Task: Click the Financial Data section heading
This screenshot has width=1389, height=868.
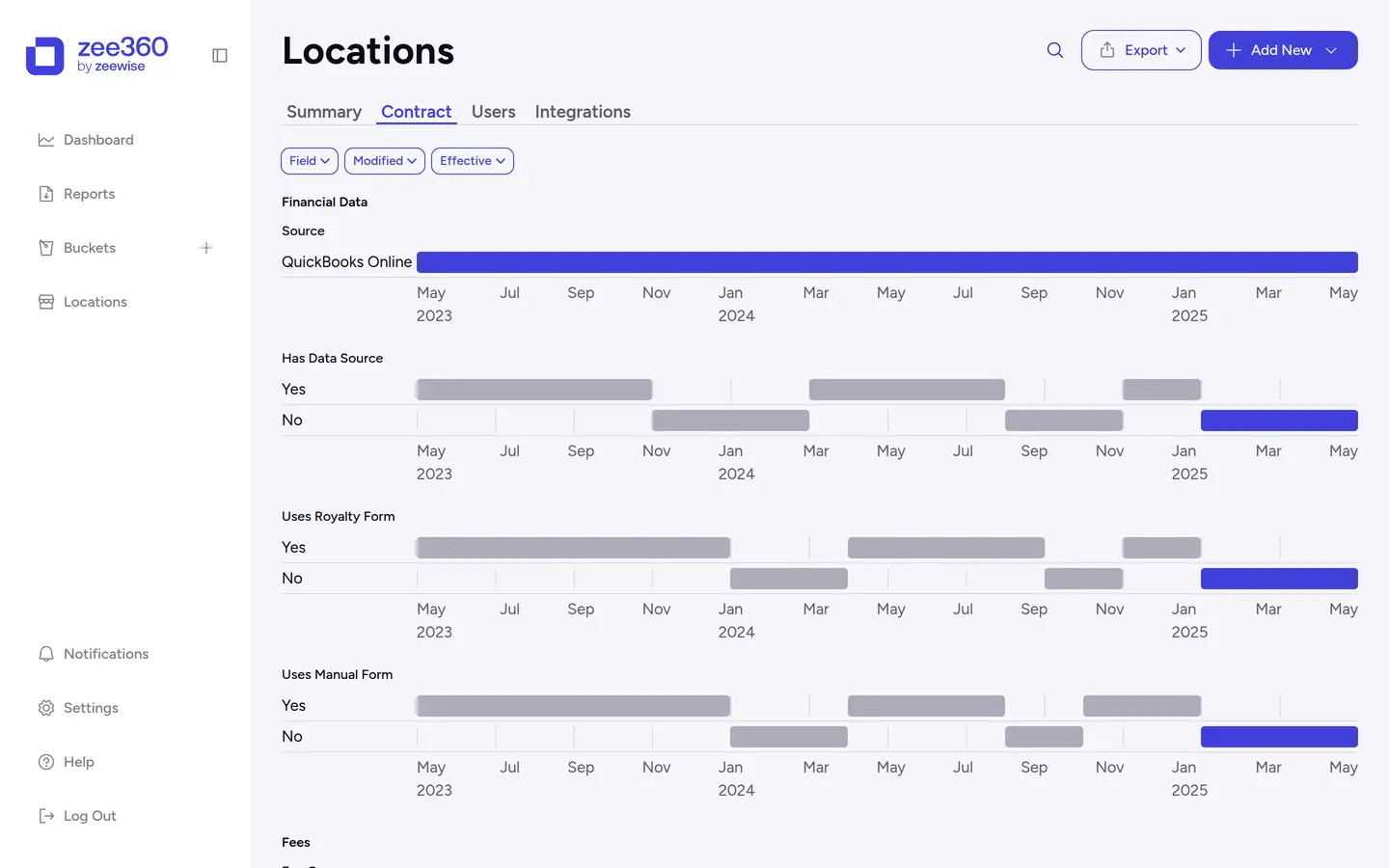Action: [324, 202]
